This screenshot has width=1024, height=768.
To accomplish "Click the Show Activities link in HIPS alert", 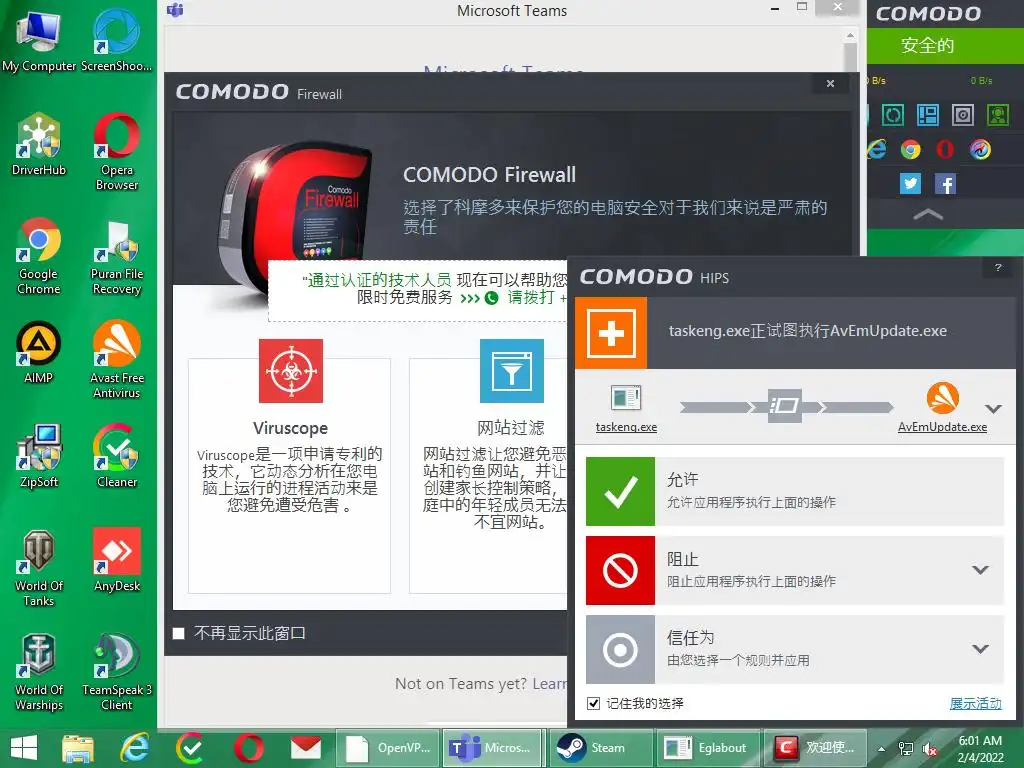I will 975,703.
